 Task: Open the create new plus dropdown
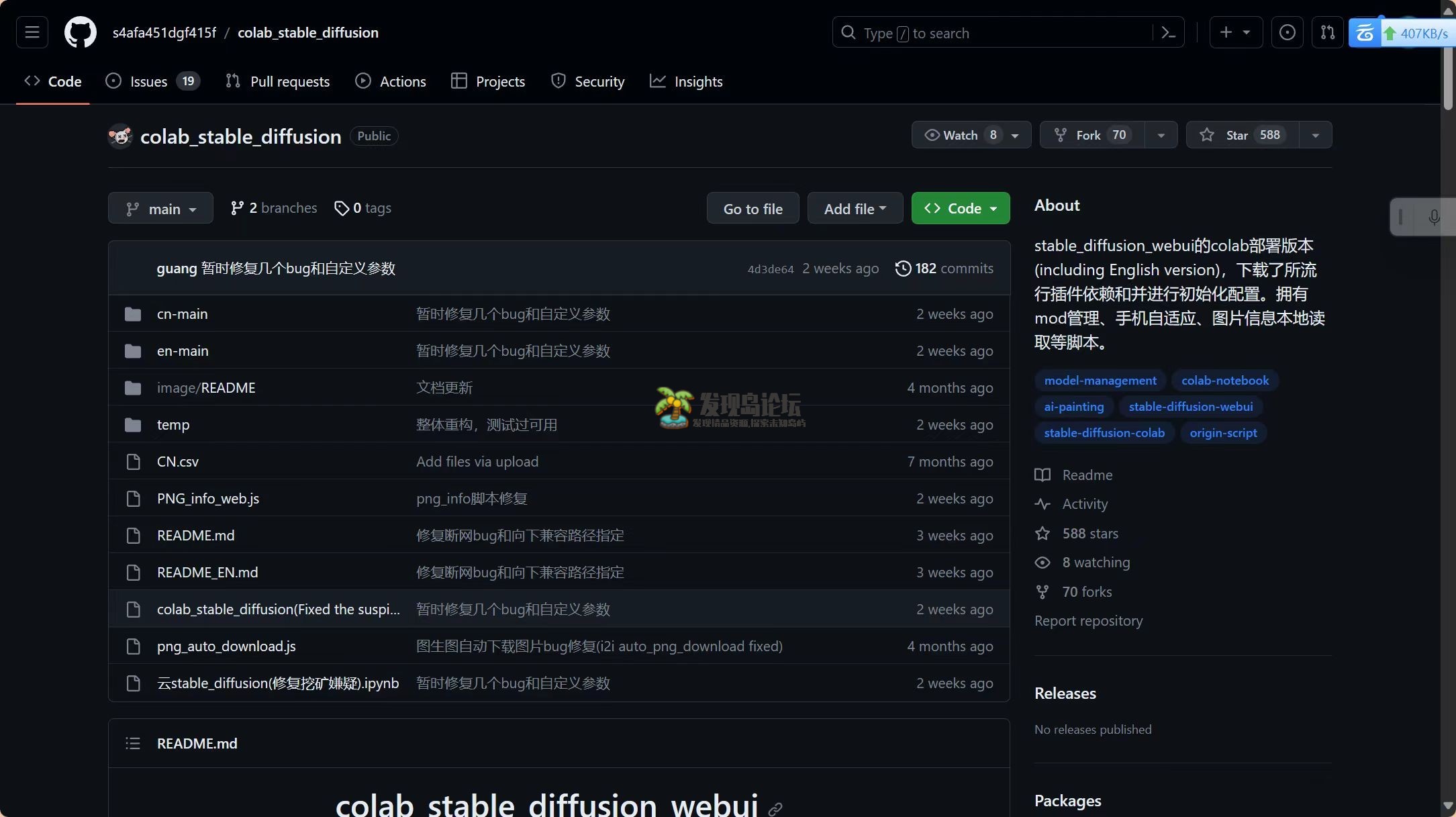(1236, 32)
